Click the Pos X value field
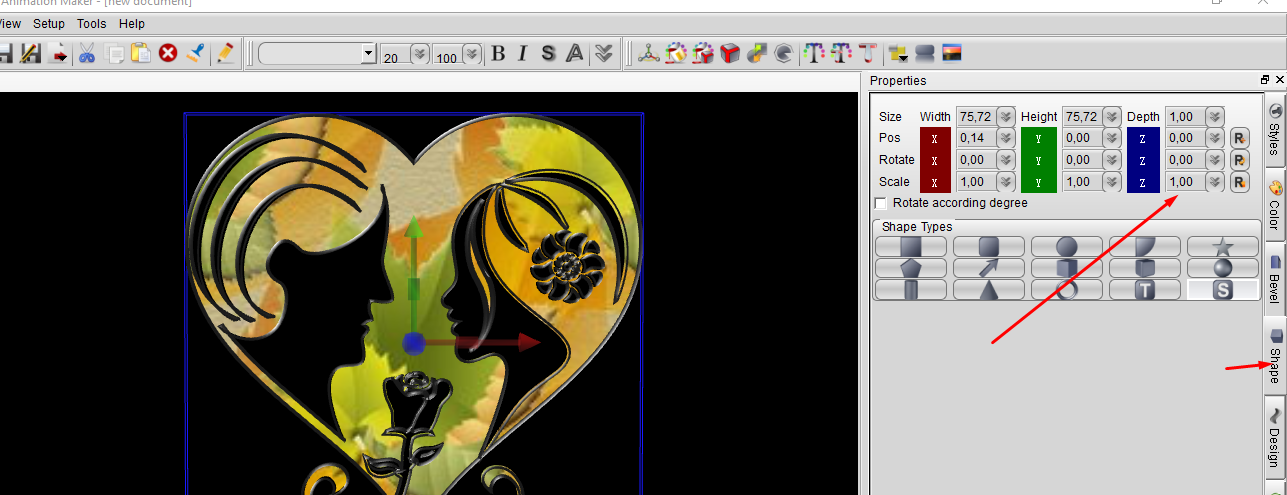 click(x=975, y=138)
